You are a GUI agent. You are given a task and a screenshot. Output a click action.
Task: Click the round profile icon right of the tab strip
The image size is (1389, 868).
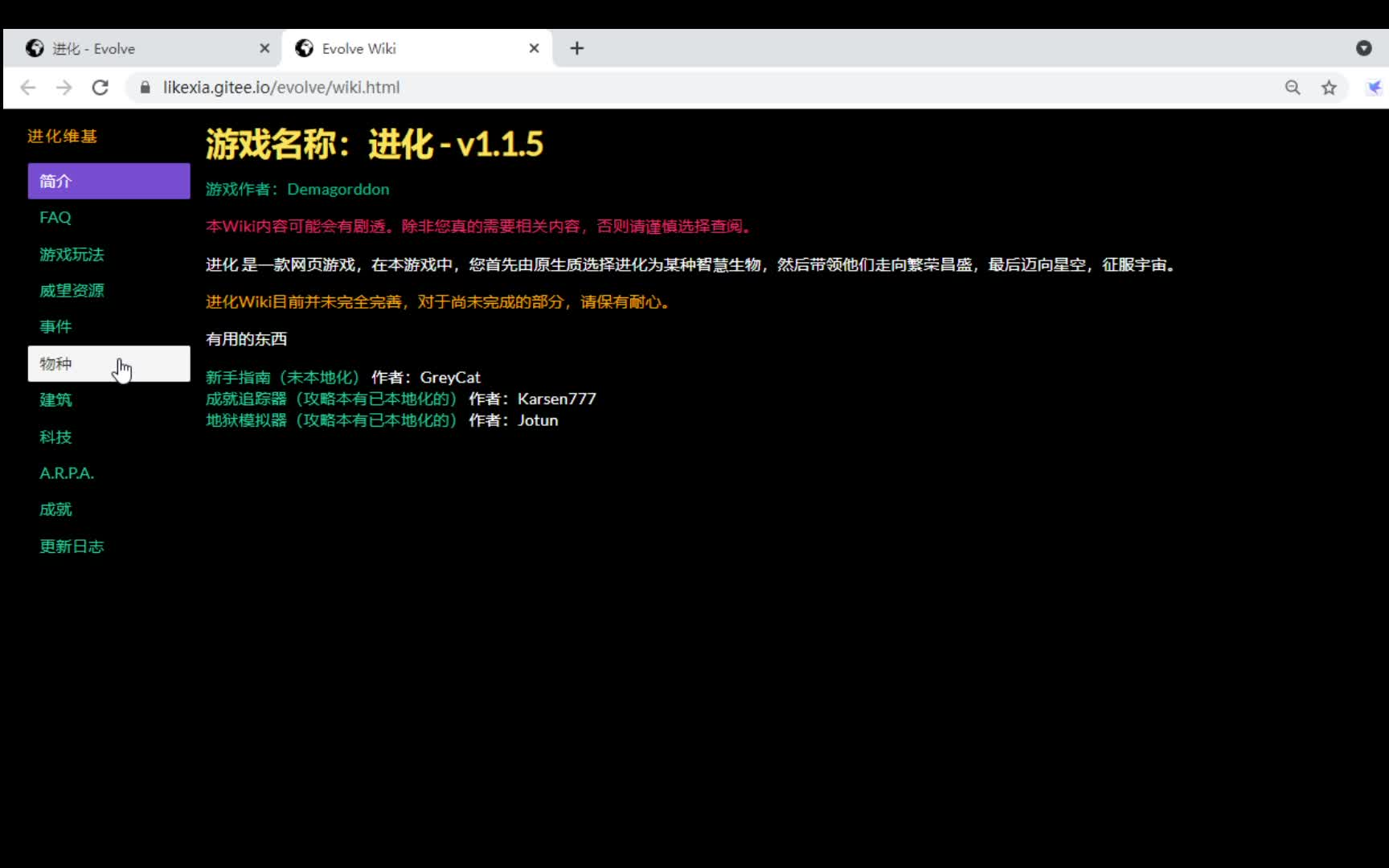(1363, 48)
